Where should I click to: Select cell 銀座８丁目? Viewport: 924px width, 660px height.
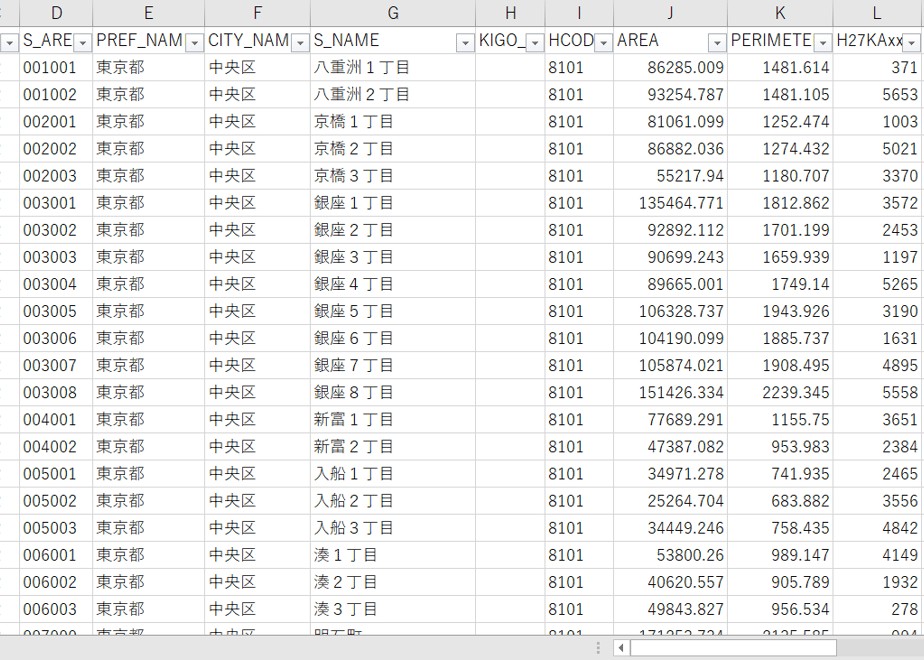coord(393,393)
